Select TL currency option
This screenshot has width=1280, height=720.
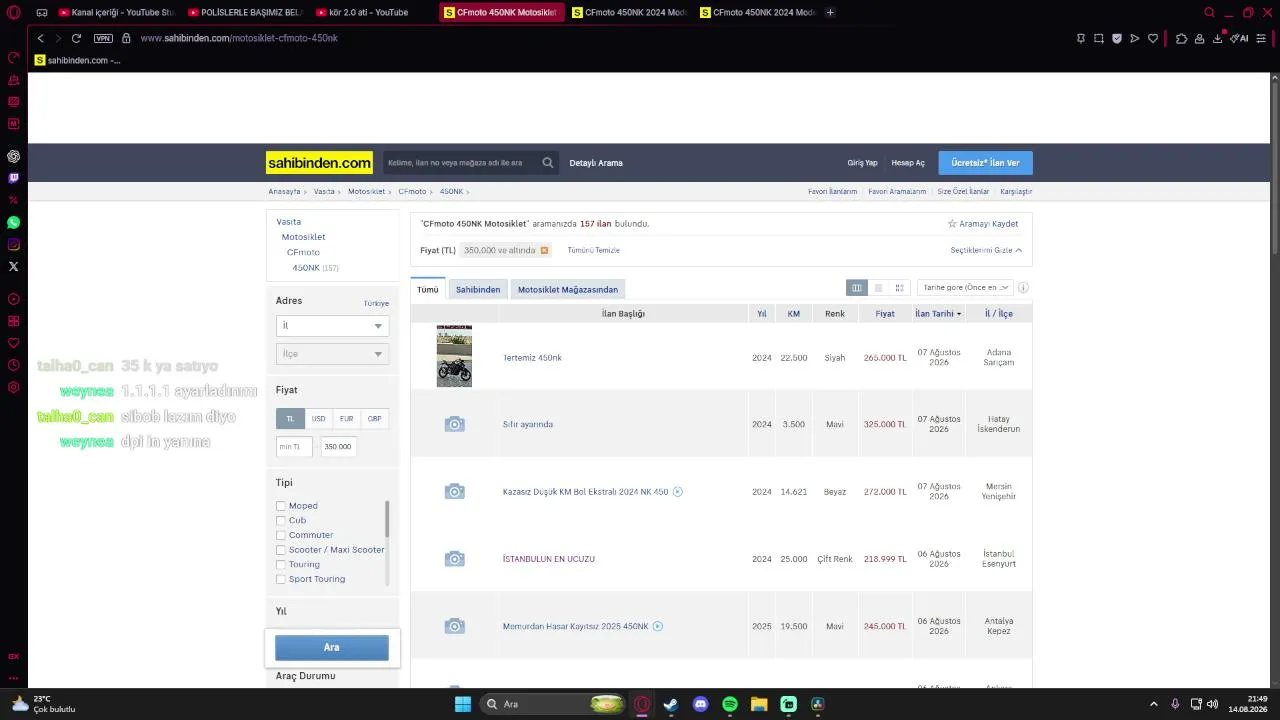click(x=290, y=419)
